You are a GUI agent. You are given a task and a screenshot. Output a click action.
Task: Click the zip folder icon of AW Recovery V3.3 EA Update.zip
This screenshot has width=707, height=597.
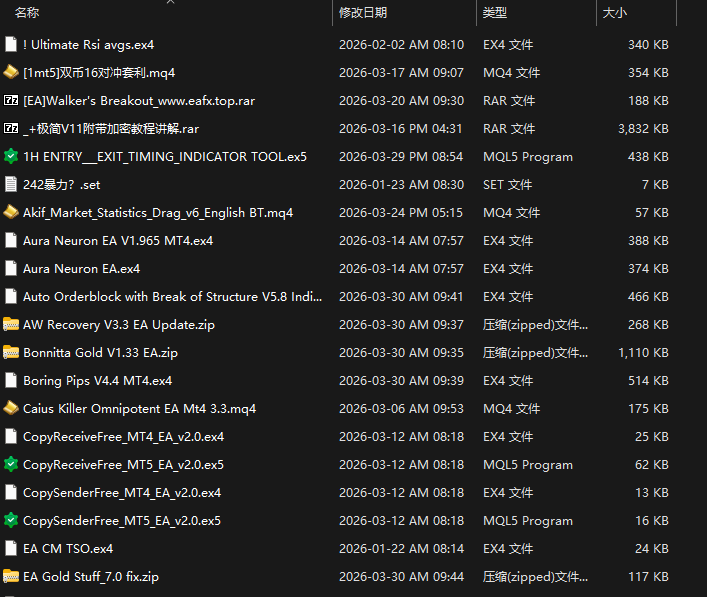click(11, 324)
